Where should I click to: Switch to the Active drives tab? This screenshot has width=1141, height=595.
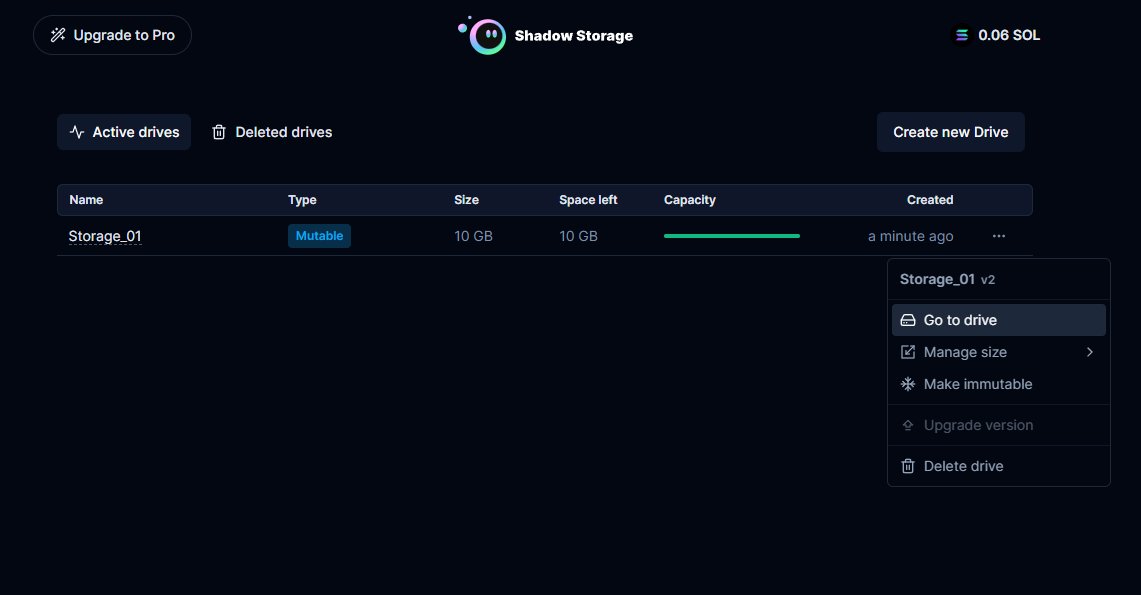click(x=124, y=132)
